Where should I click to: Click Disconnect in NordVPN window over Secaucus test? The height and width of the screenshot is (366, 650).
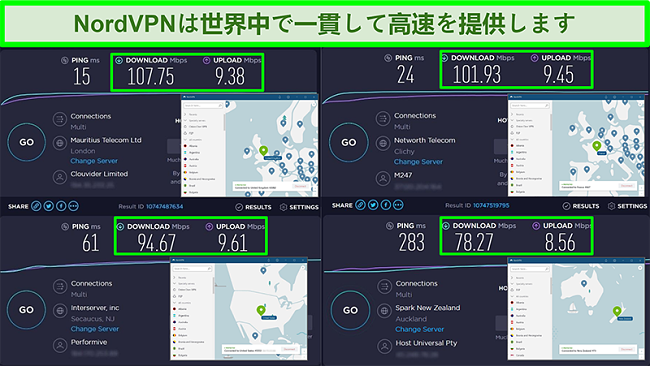pos(289,349)
